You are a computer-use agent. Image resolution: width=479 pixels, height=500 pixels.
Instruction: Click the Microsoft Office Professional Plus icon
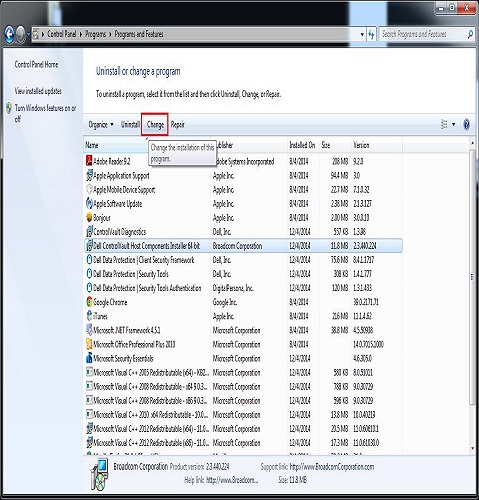[89, 344]
